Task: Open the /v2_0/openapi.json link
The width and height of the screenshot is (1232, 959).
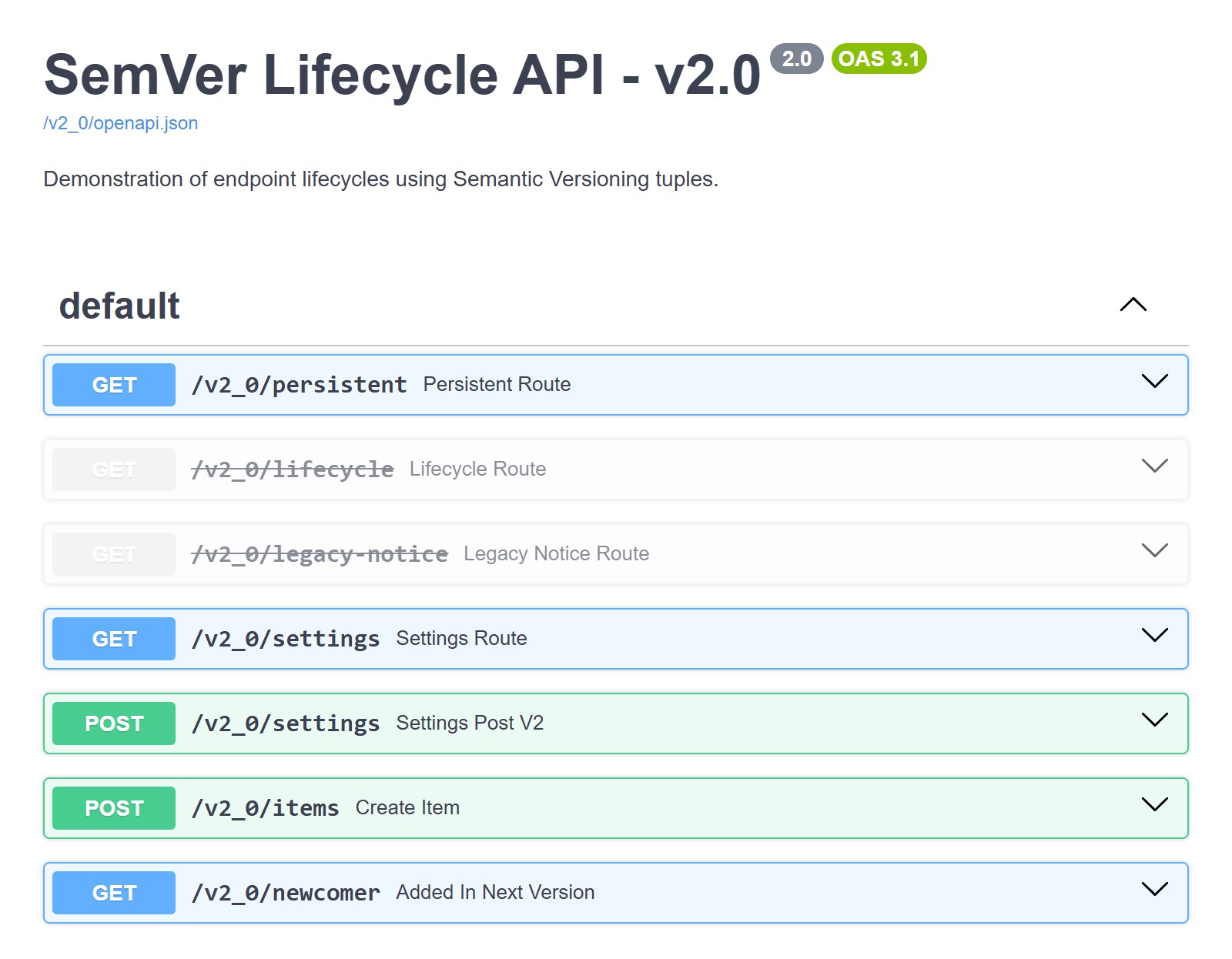Action: [x=121, y=123]
